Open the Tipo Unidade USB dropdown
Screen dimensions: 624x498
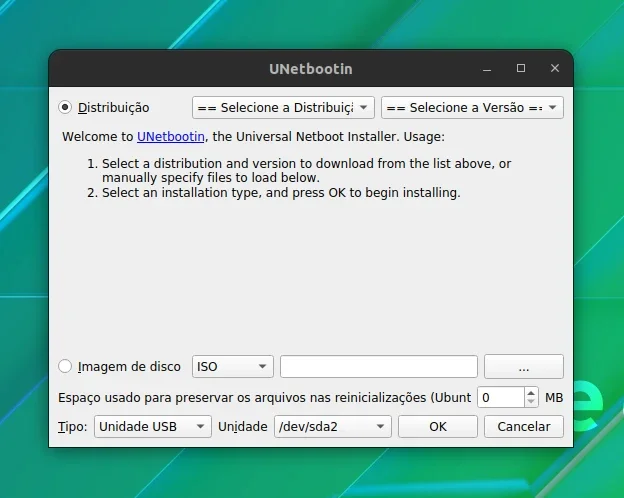click(152, 427)
